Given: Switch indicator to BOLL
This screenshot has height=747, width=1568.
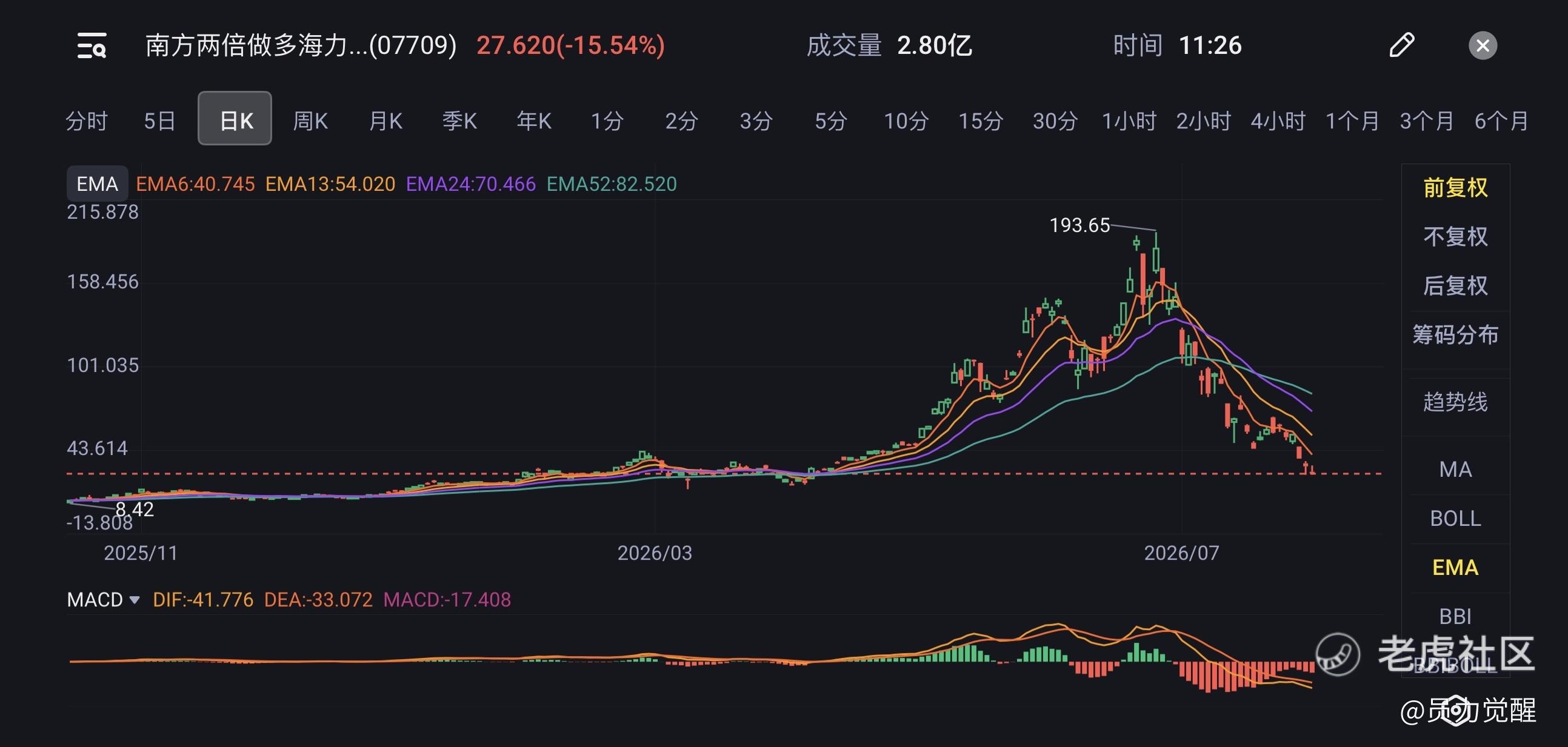Looking at the screenshot, I should [x=1455, y=518].
